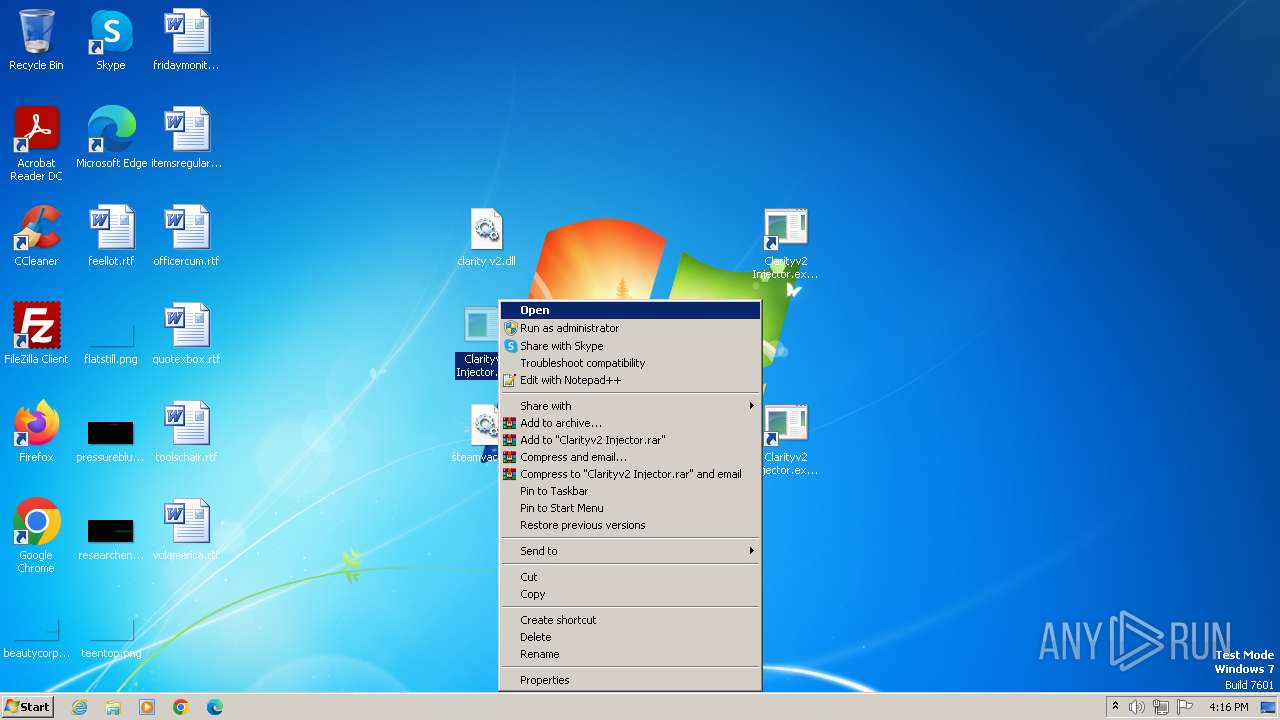The height and width of the screenshot is (720, 1280).
Task: Select Compress and email... option
Action: [x=630, y=457]
